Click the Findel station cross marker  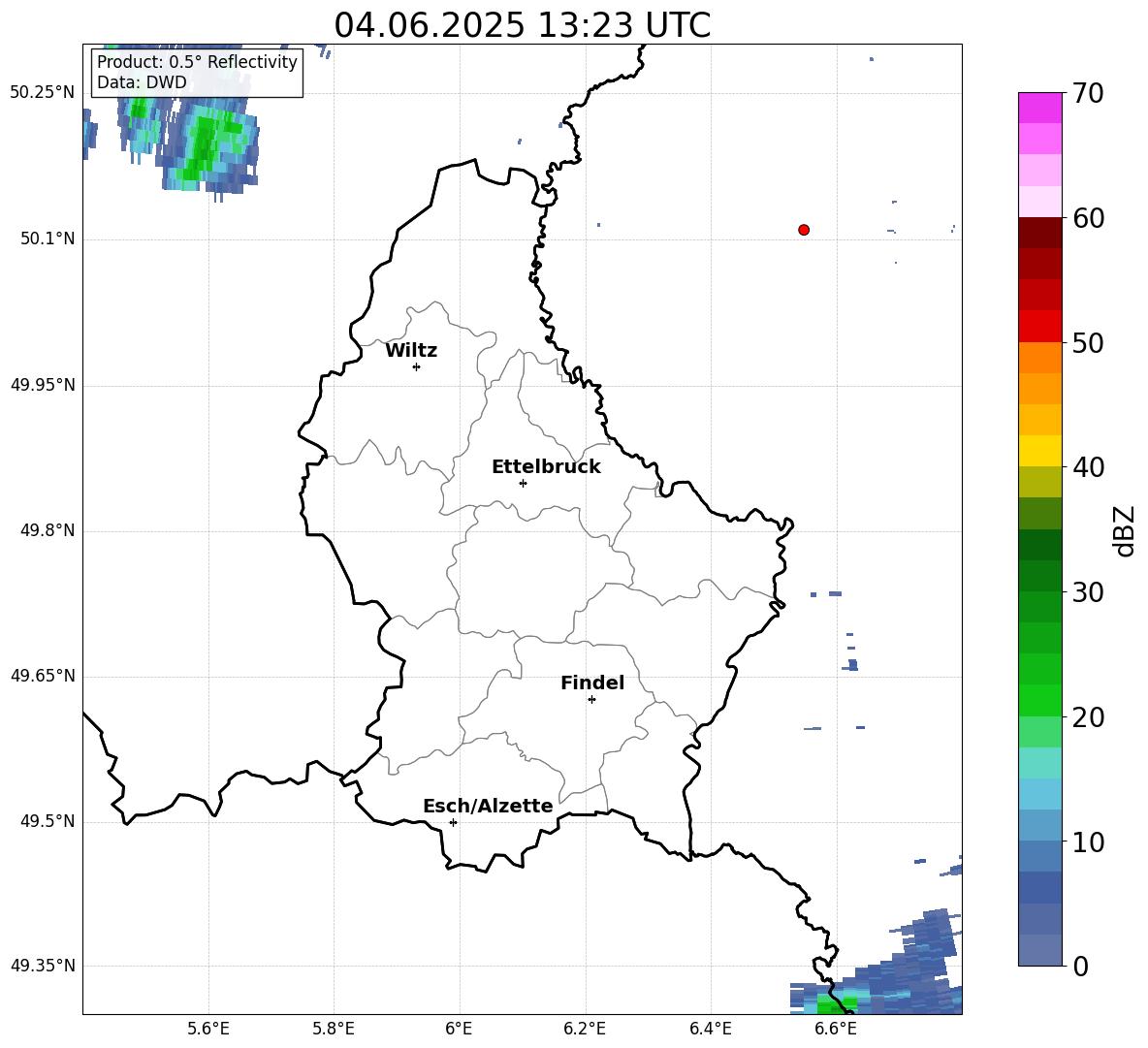591,700
